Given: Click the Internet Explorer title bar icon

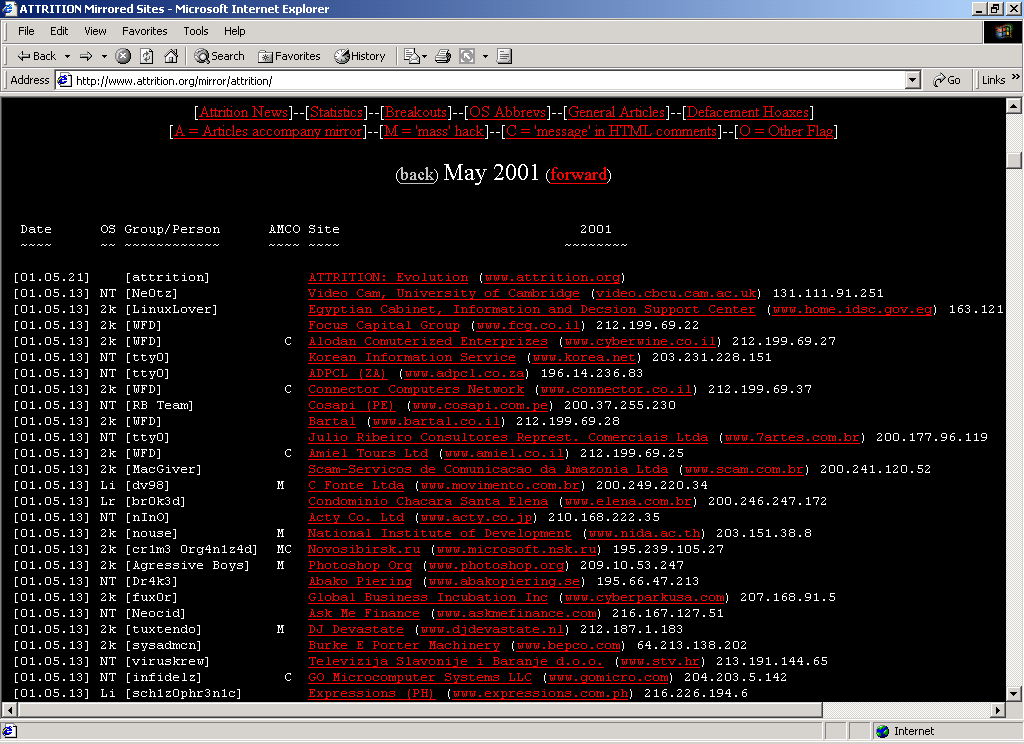Looking at the screenshot, I should point(10,8).
